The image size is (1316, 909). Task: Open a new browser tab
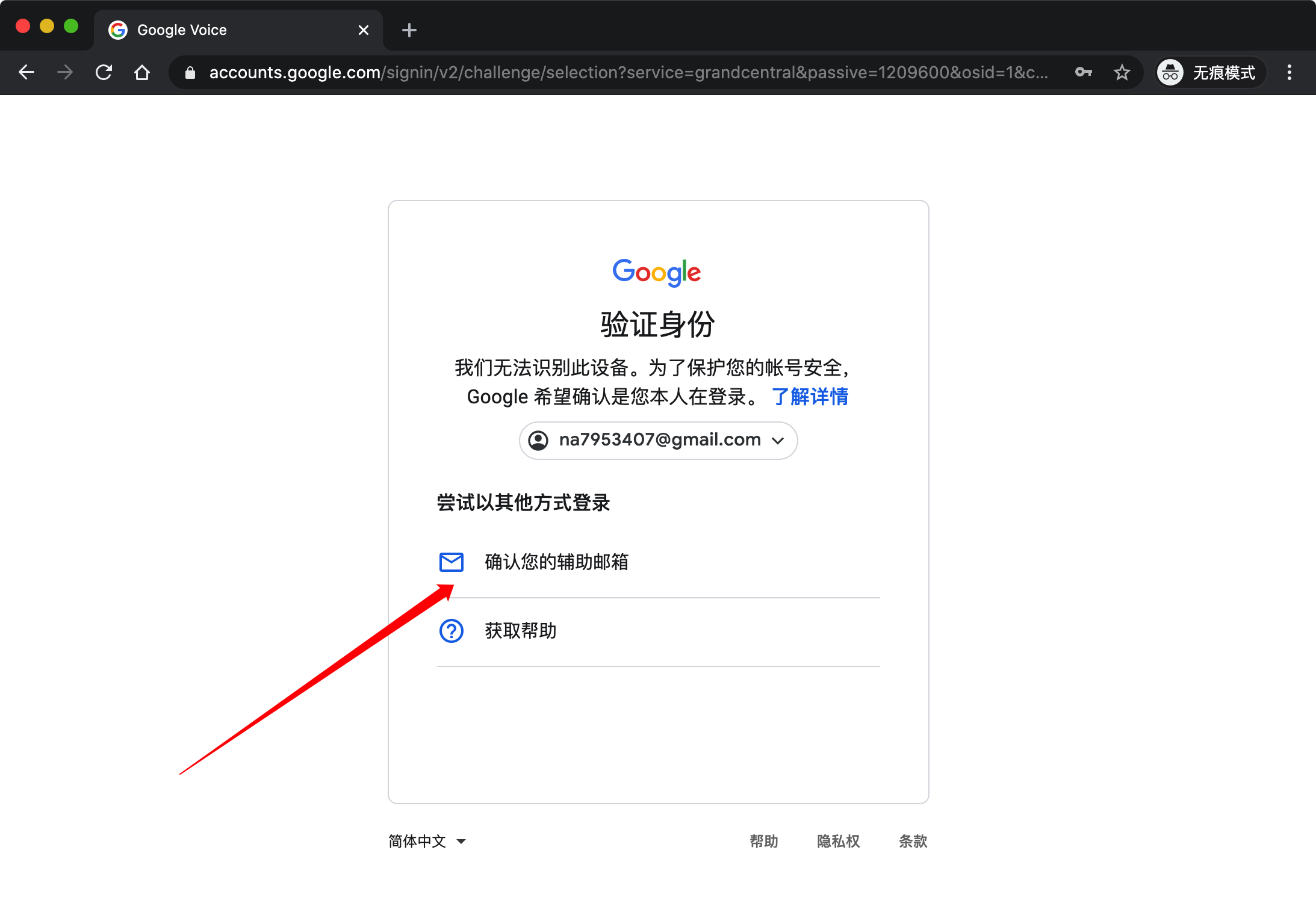(x=409, y=30)
